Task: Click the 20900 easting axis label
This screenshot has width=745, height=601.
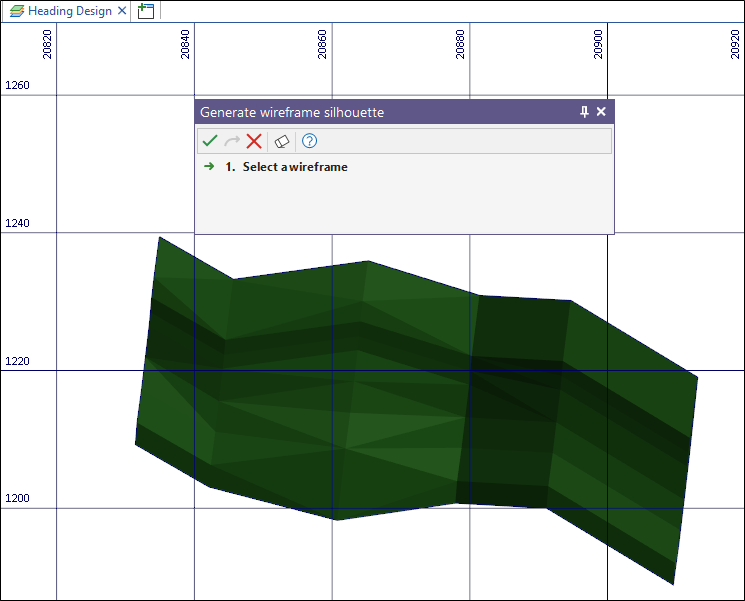Action: pos(598,45)
